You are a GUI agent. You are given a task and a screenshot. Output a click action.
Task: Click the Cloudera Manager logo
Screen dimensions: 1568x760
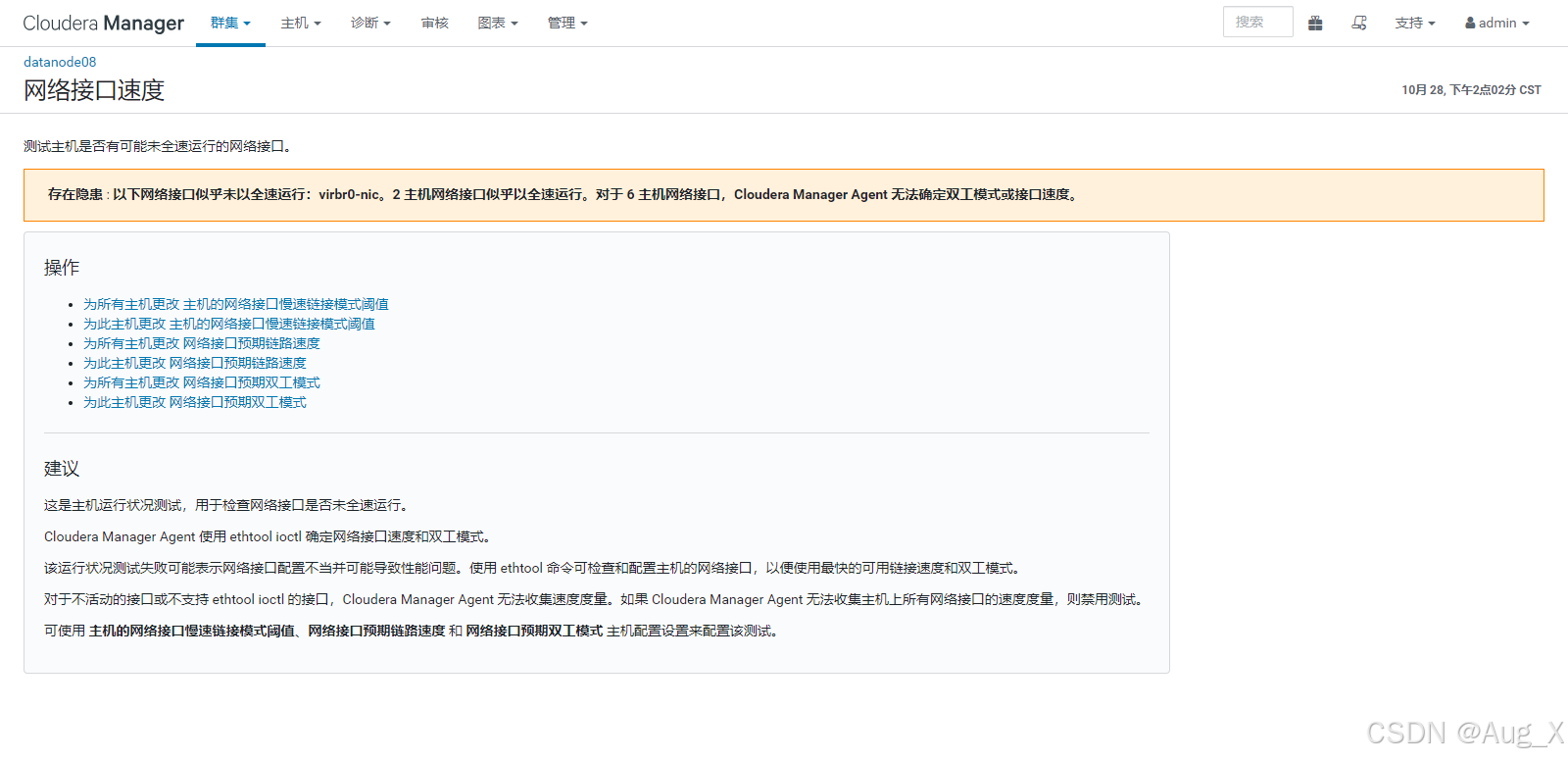(103, 23)
